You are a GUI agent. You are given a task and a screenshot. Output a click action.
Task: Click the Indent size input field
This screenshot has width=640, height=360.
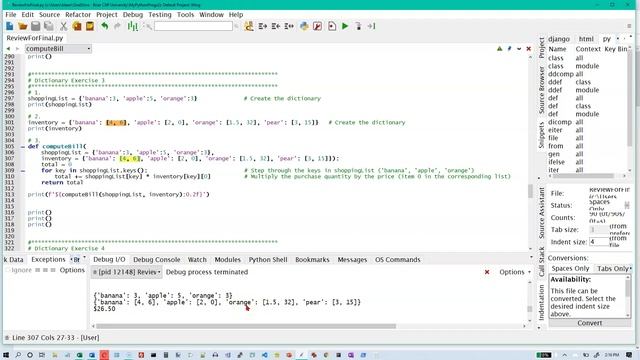pos(598,242)
